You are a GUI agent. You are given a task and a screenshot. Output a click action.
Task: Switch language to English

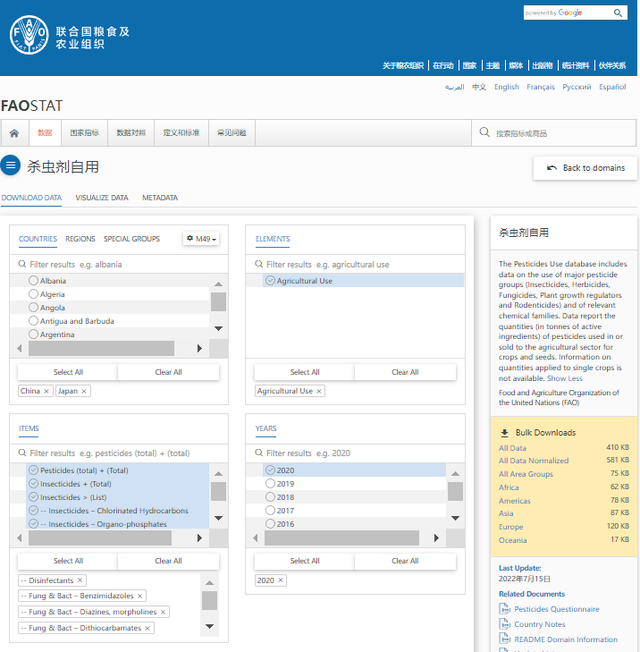(507, 87)
